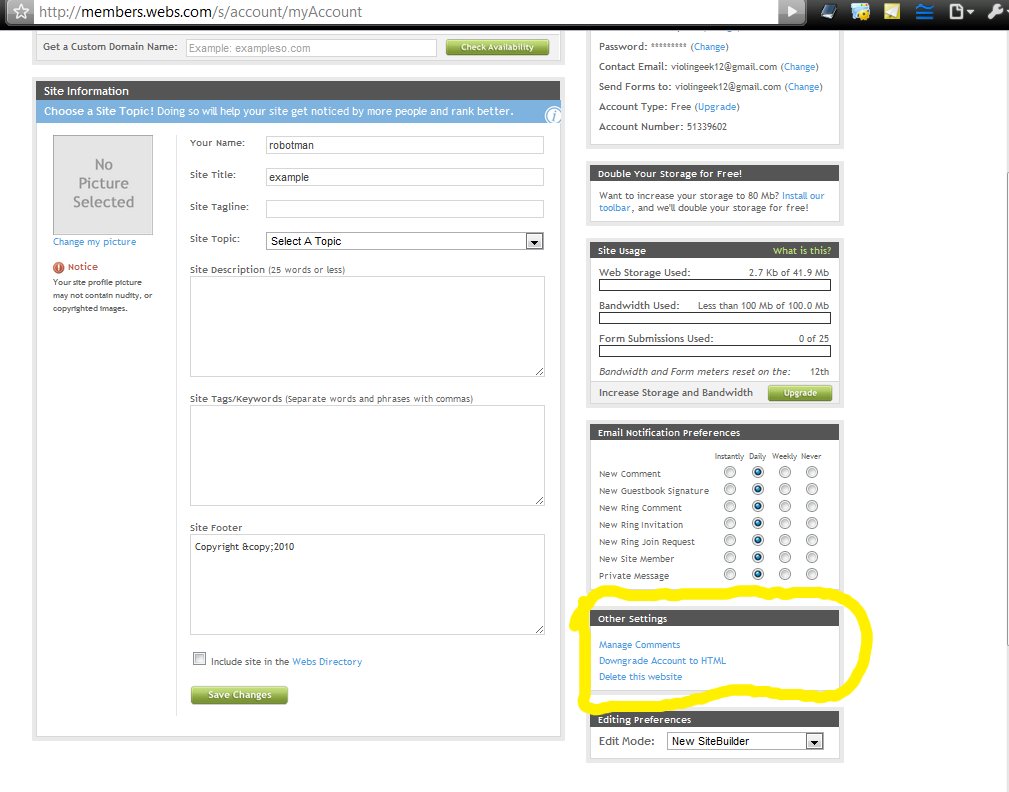Open the blue book extension icon
The height and width of the screenshot is (792, 1009).
(x=828, y=12)
